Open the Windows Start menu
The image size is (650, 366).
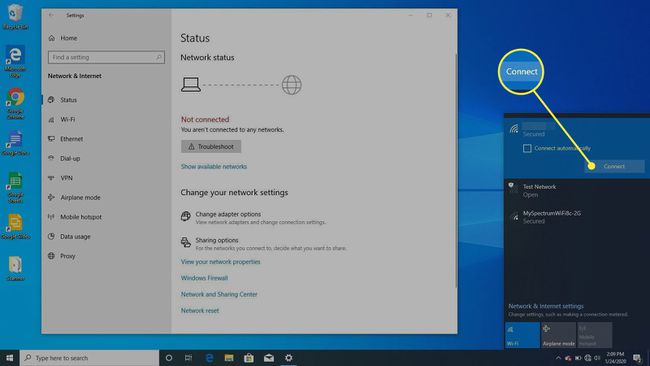(x=10, y=358)
